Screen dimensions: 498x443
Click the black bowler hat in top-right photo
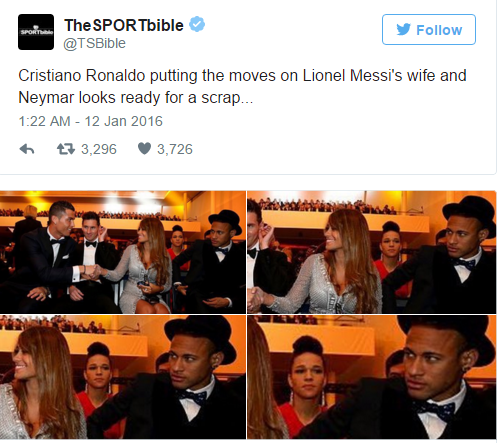pos(469,214)
